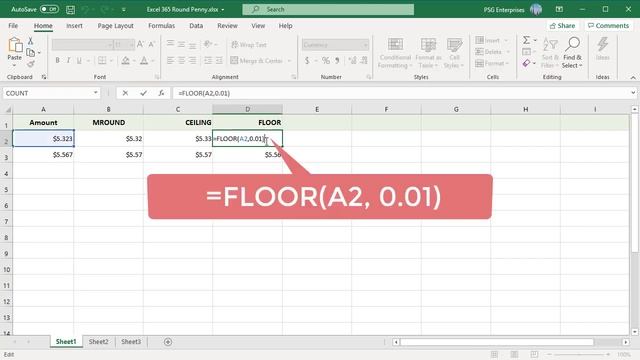The width and height of the screenshot is (640, 360).
Task: Click the Fill Color bucket
Action: click(126, 61)
